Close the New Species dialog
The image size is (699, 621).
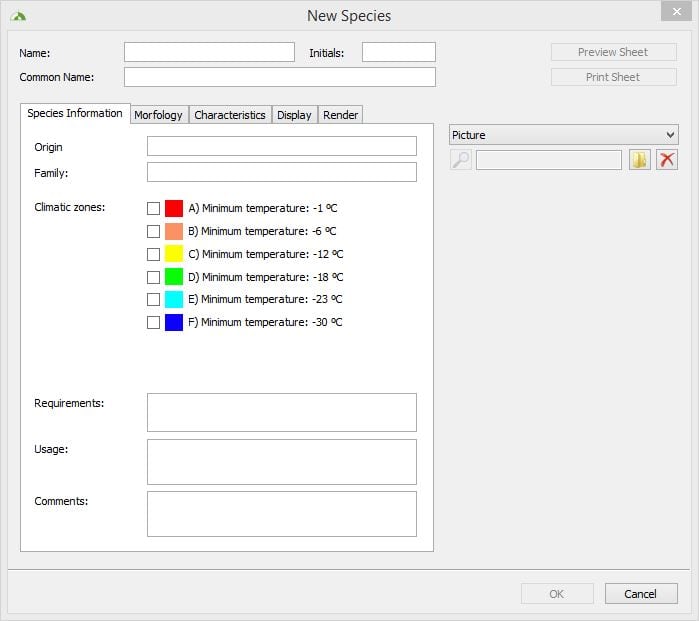676,12
